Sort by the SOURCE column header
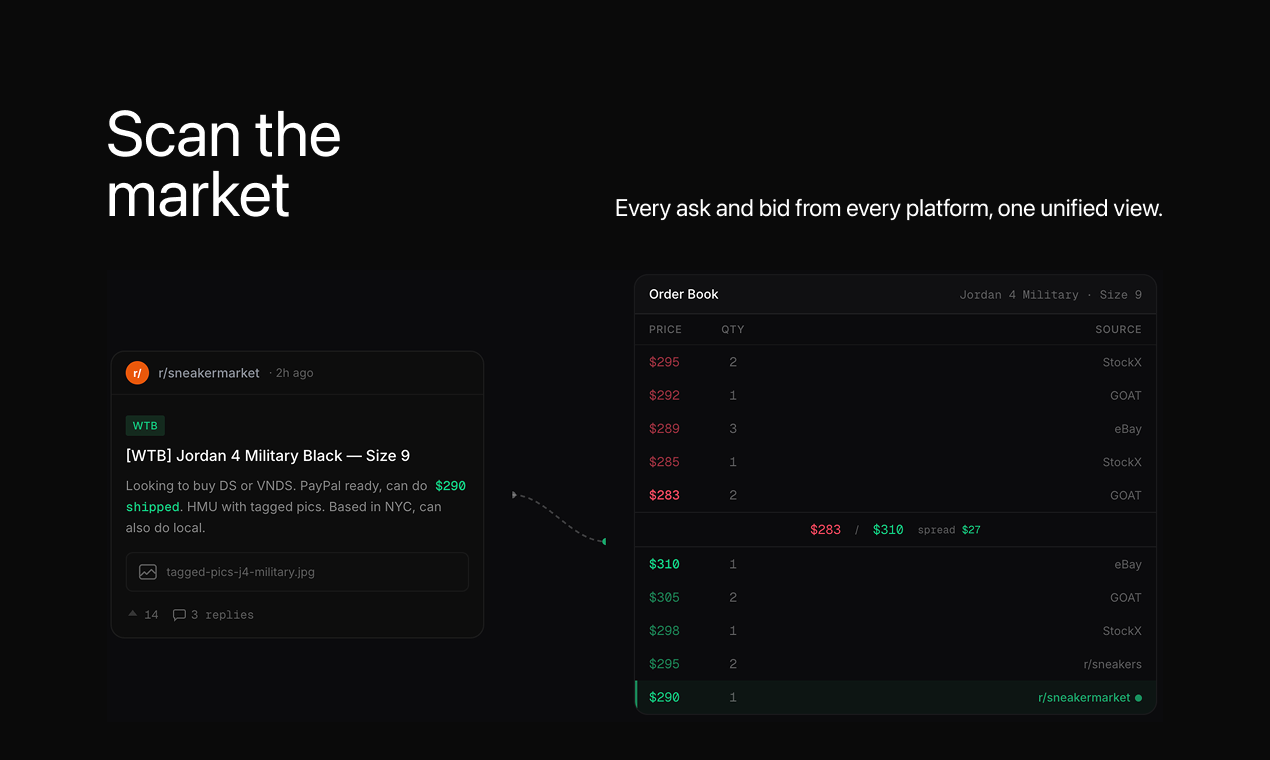The width and height of the screenshot is (1270, 760). (x=1118, y=329)
